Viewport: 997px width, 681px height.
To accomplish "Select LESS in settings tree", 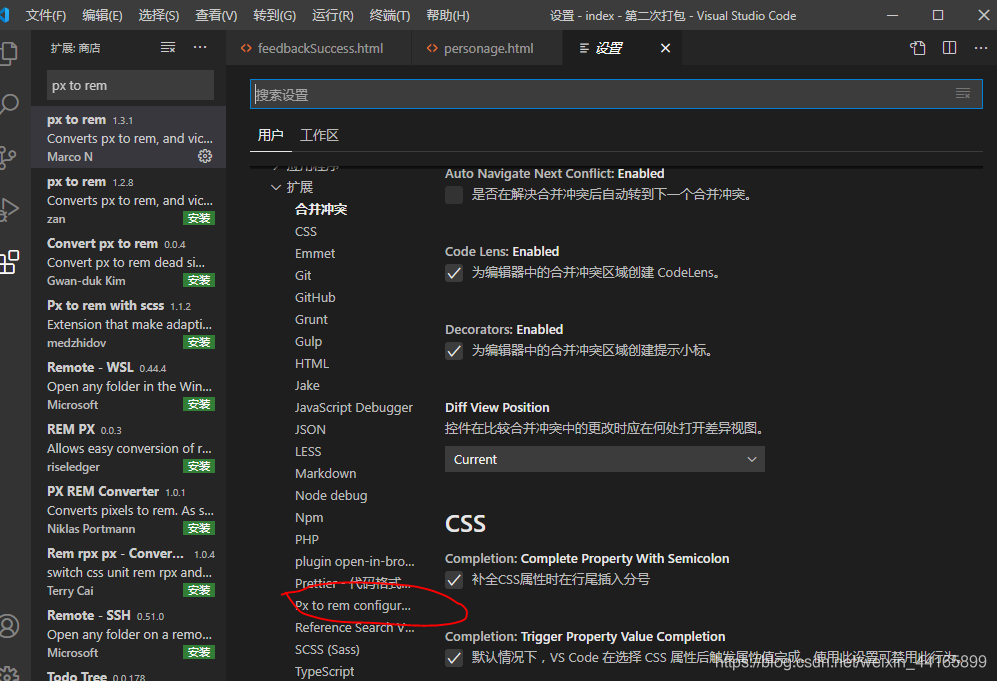I will point(308,451).
